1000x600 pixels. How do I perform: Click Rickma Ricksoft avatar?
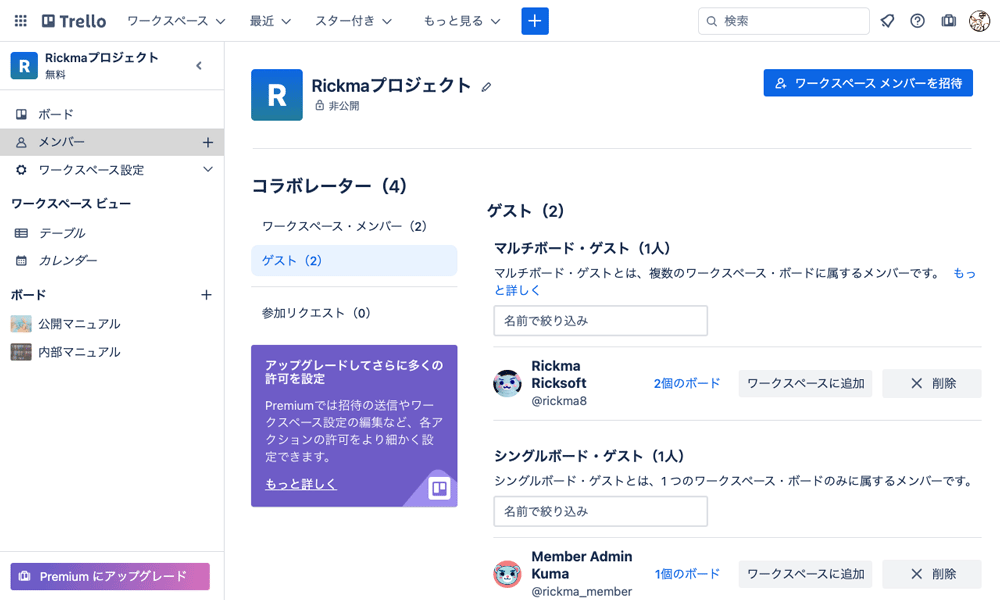[508, 383]
